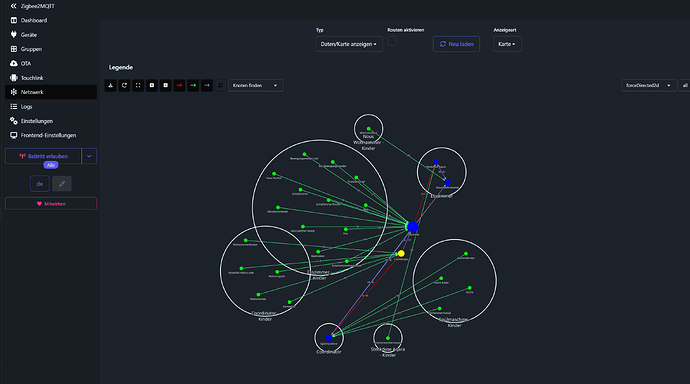The image size is (690, 384).
Task: Collapse the Zigbee2MQTT sidebar with double-chevron icon
Action: coord(13,6)
